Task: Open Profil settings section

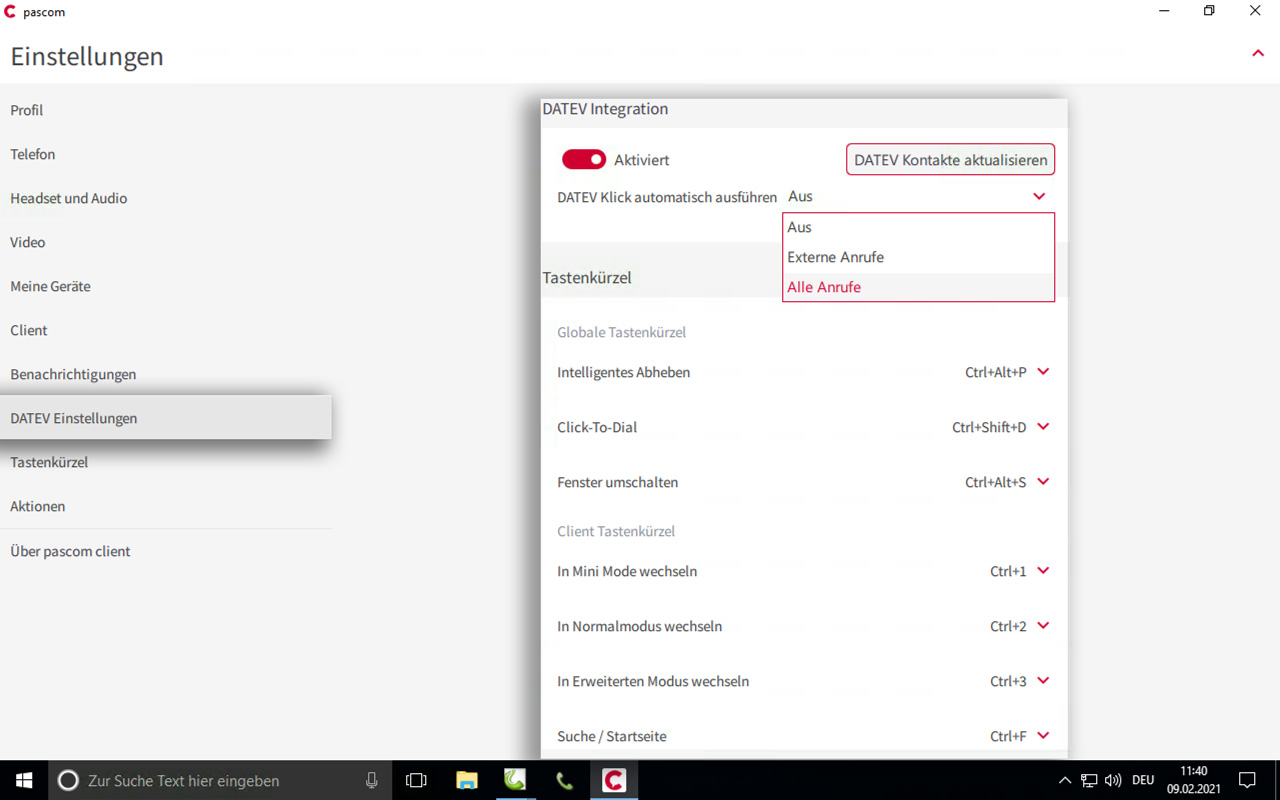Action: [166, 110]
